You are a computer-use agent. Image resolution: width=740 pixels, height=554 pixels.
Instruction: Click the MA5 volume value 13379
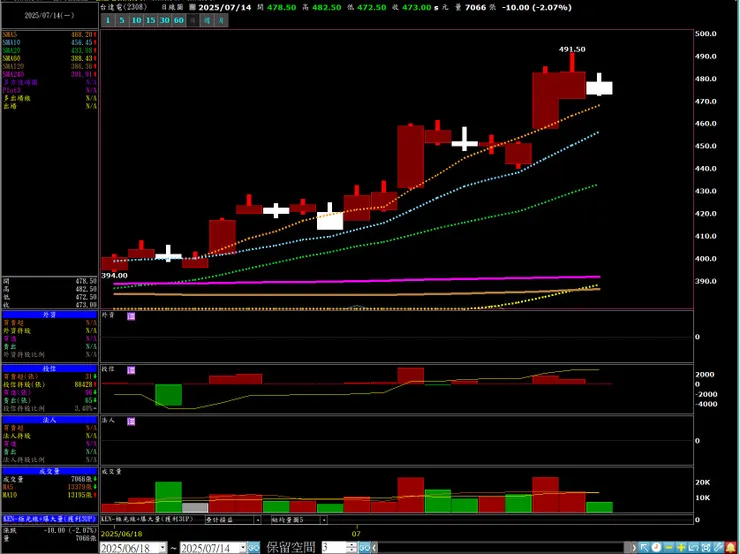point(80,487)
